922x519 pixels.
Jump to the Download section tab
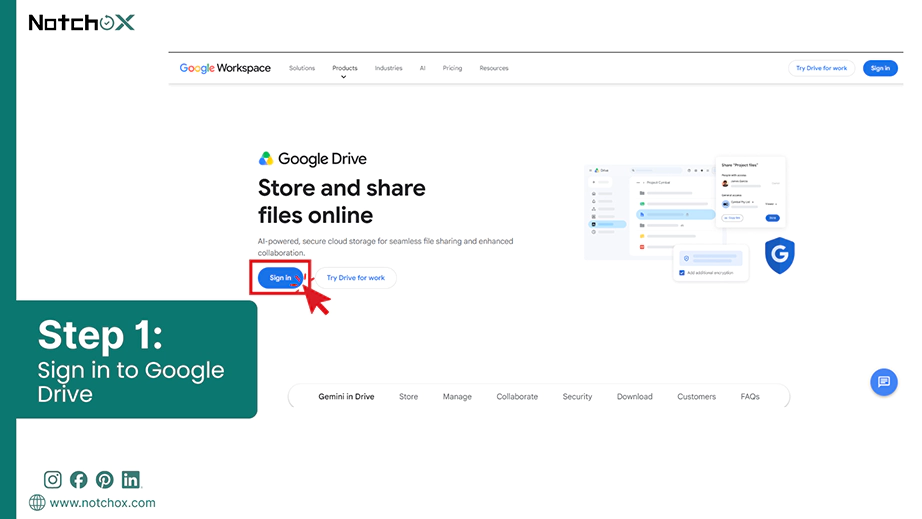tap(634, 397)
